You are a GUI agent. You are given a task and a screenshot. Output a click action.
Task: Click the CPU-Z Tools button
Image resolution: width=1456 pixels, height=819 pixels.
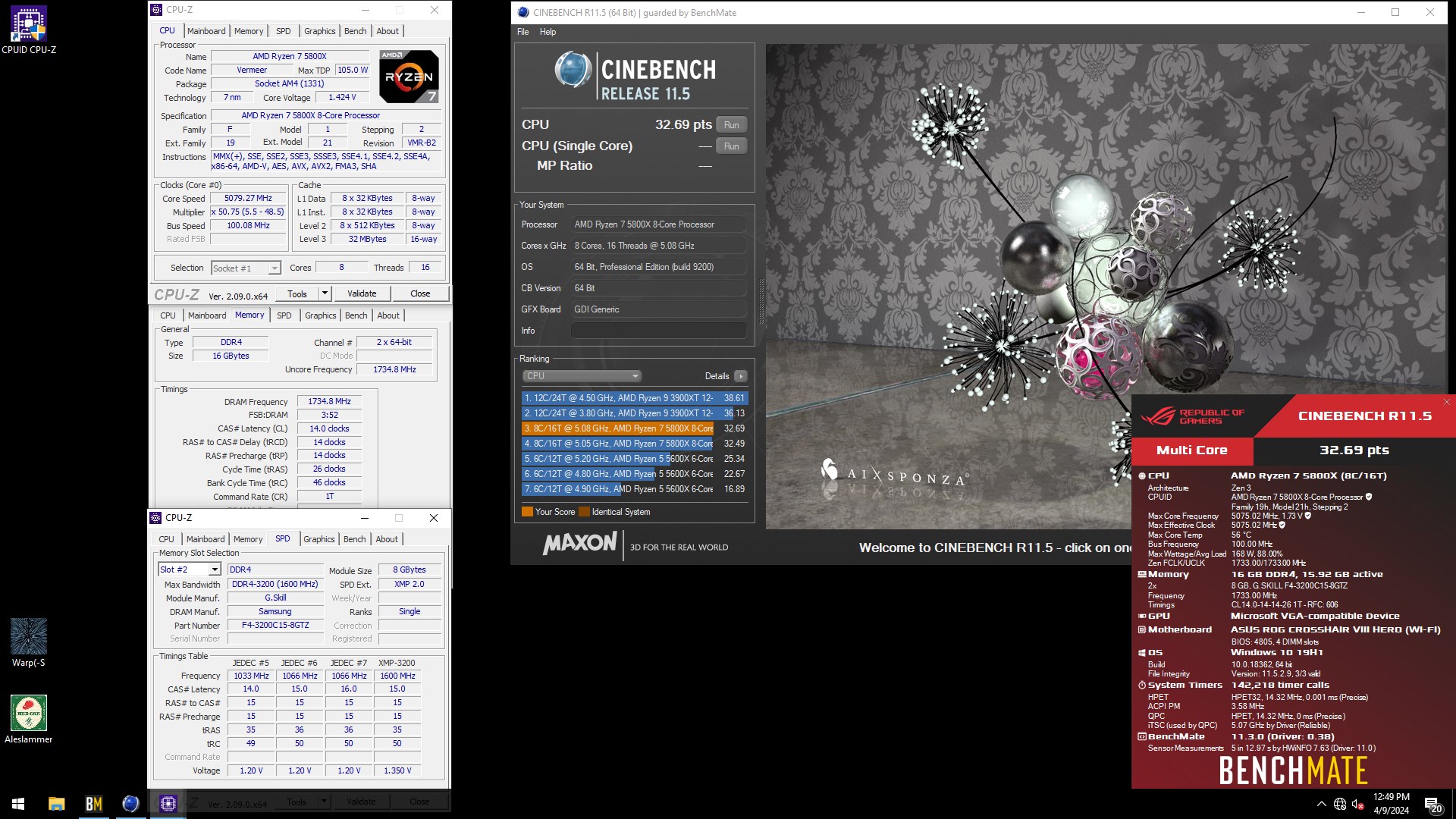click(297, 293)
